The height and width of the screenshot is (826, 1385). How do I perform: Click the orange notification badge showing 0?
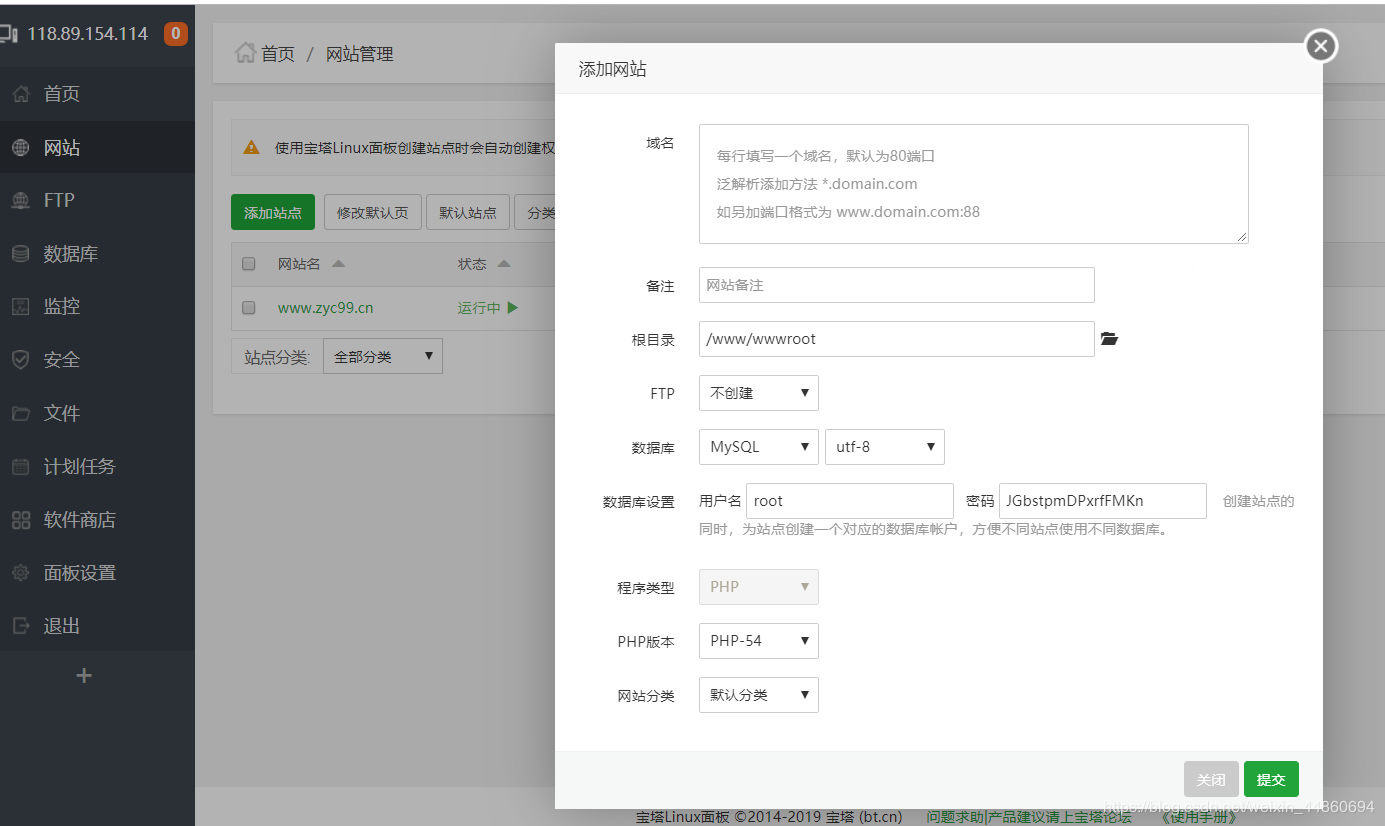[x=175, y=34]
